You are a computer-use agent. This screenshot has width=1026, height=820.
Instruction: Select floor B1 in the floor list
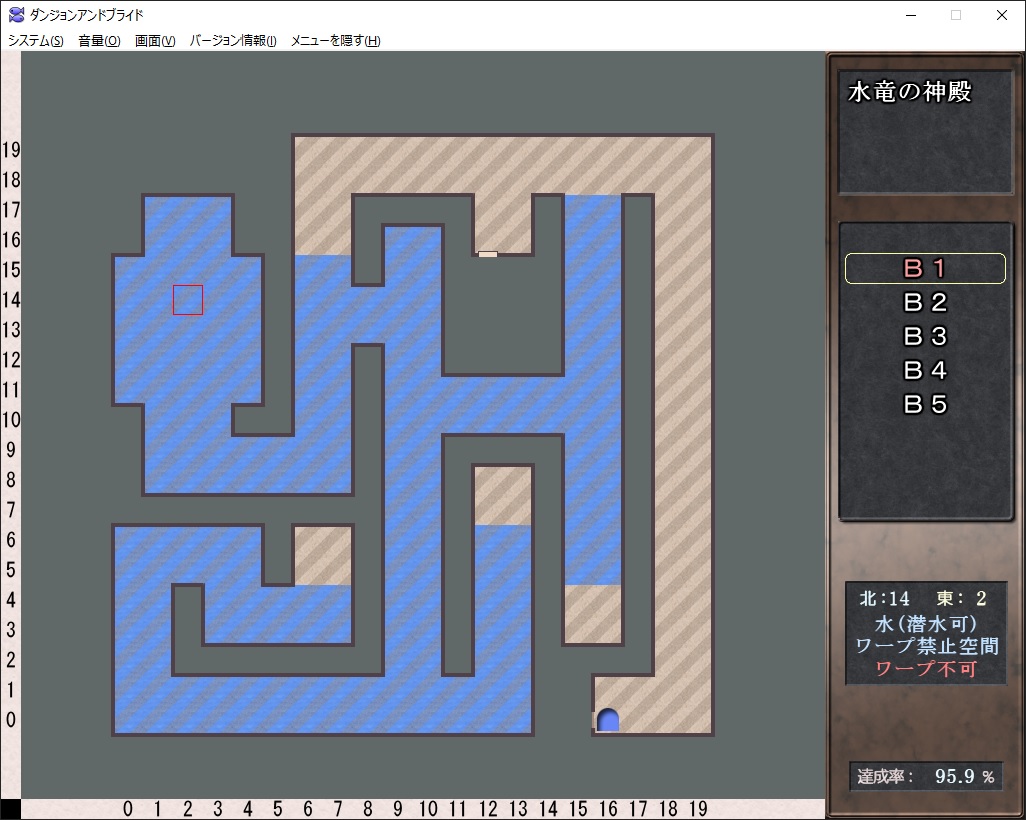point(925,268)
